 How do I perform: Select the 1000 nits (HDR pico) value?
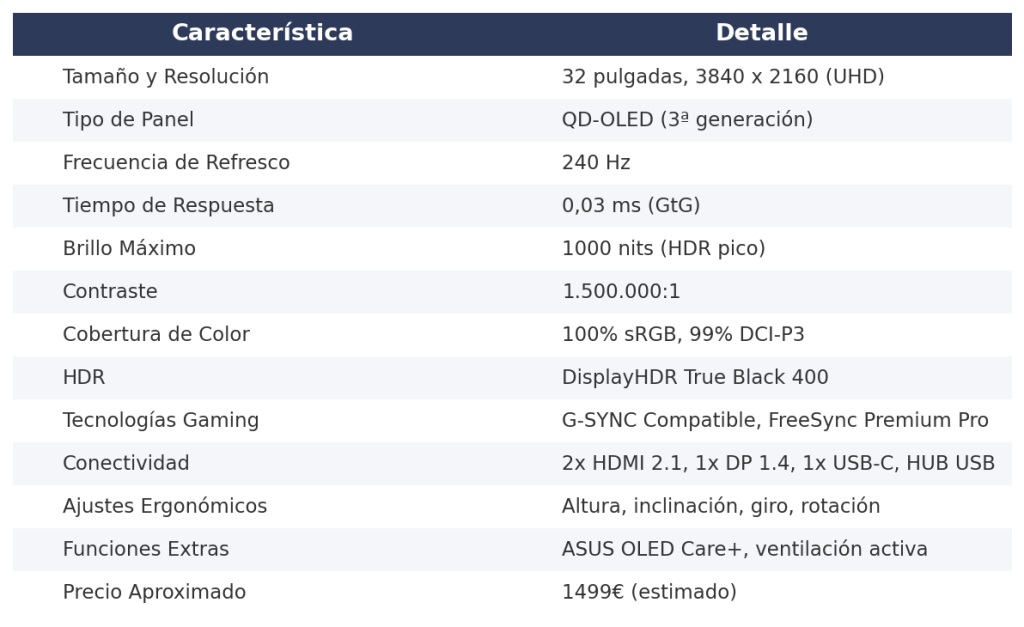pyautogui.click(x=664, y=248)
